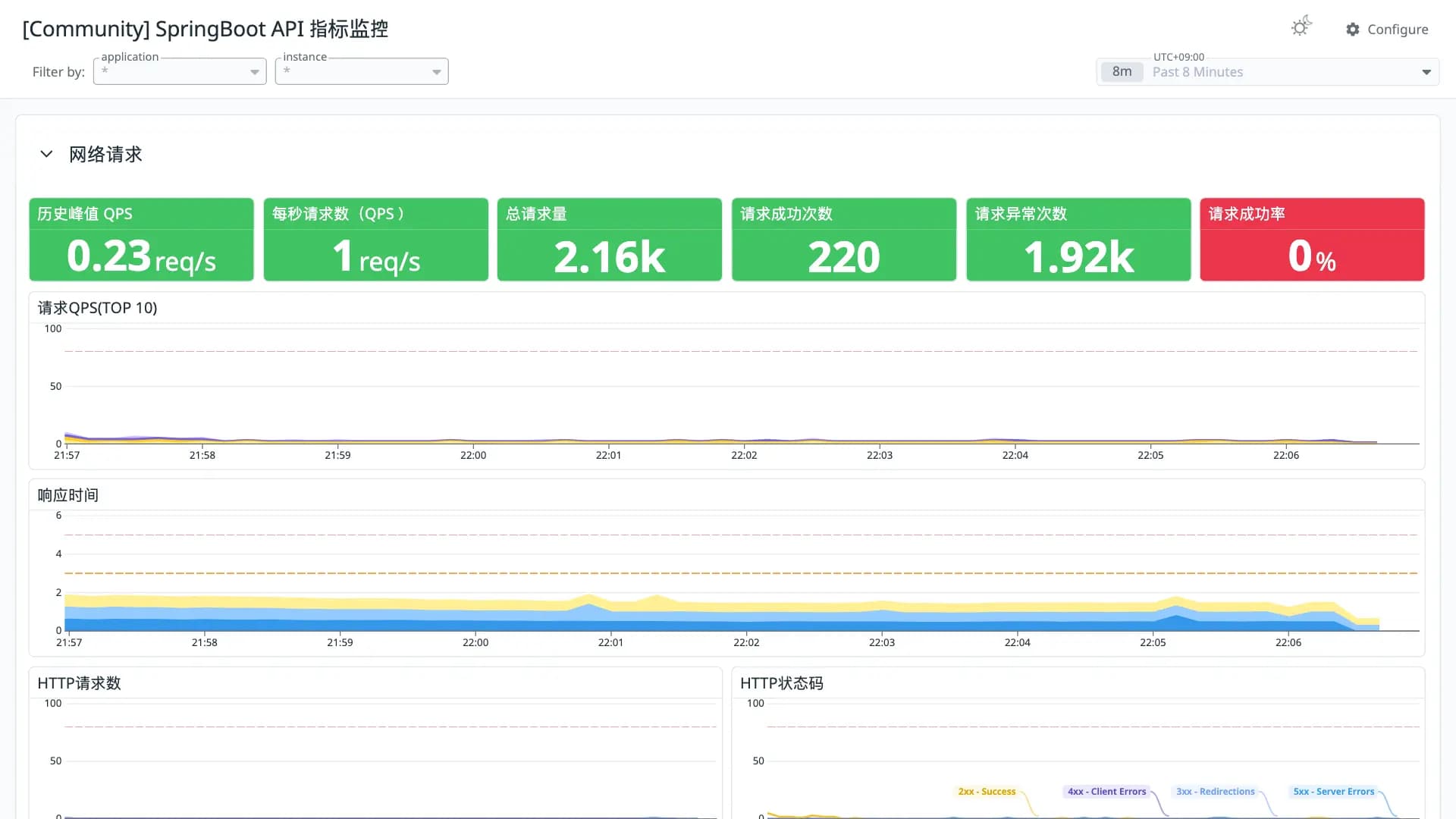Collapse the 网络请求 section chevron

46,154
